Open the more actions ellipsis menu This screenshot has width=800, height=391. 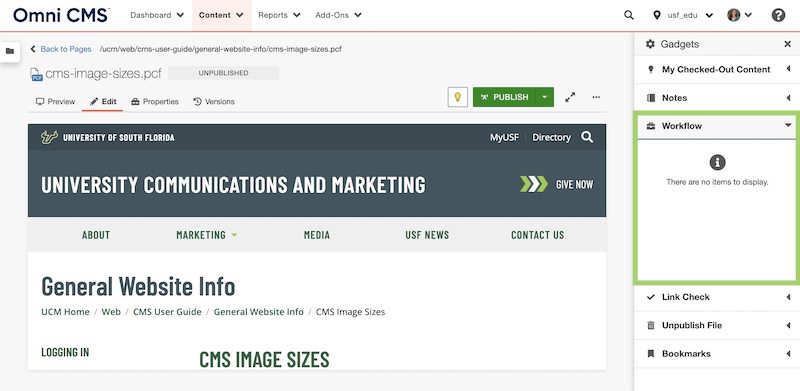tap(596, 97)
